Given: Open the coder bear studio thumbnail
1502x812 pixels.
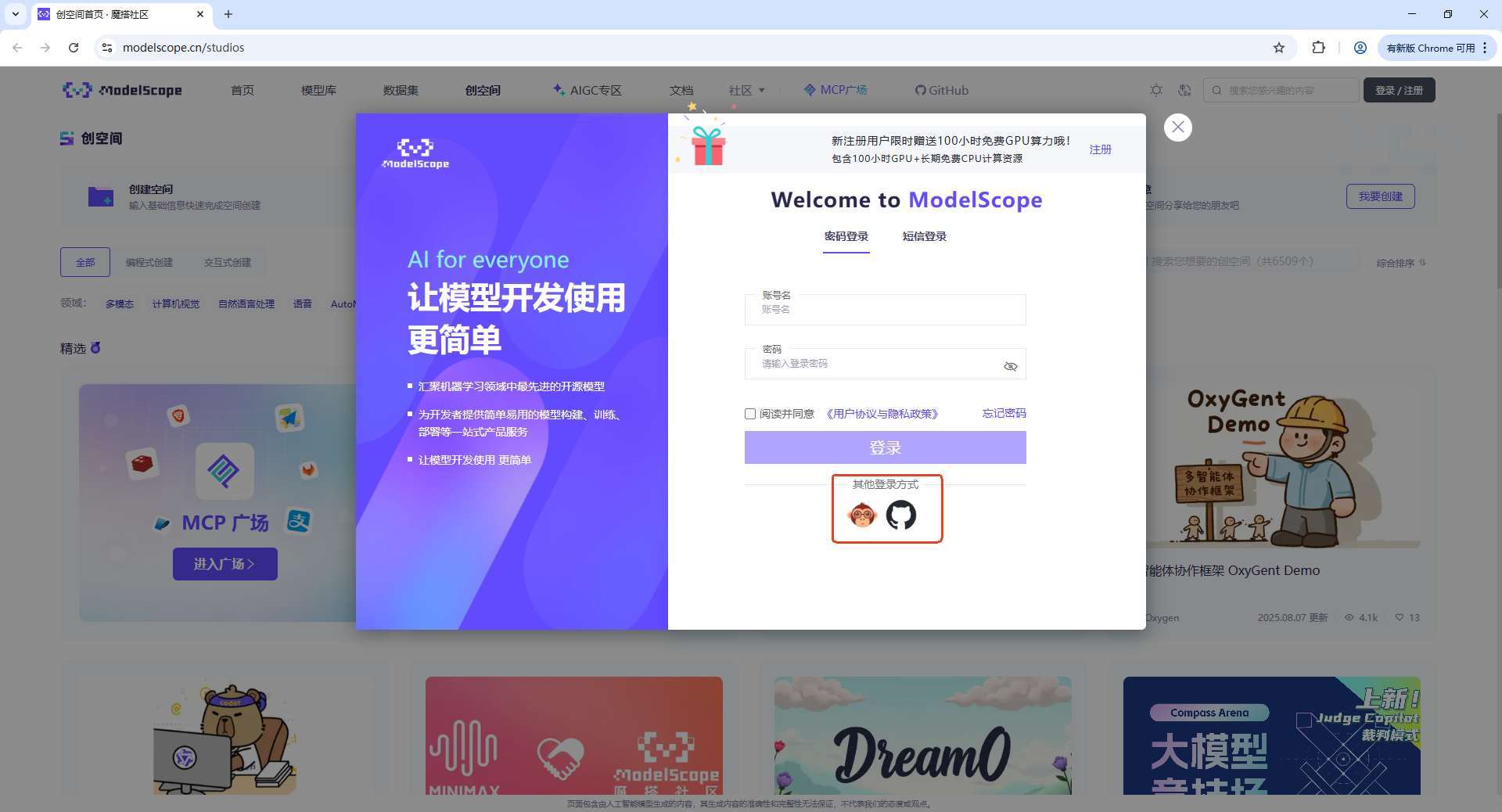Looking at the screenshot, I should point(225,735).
